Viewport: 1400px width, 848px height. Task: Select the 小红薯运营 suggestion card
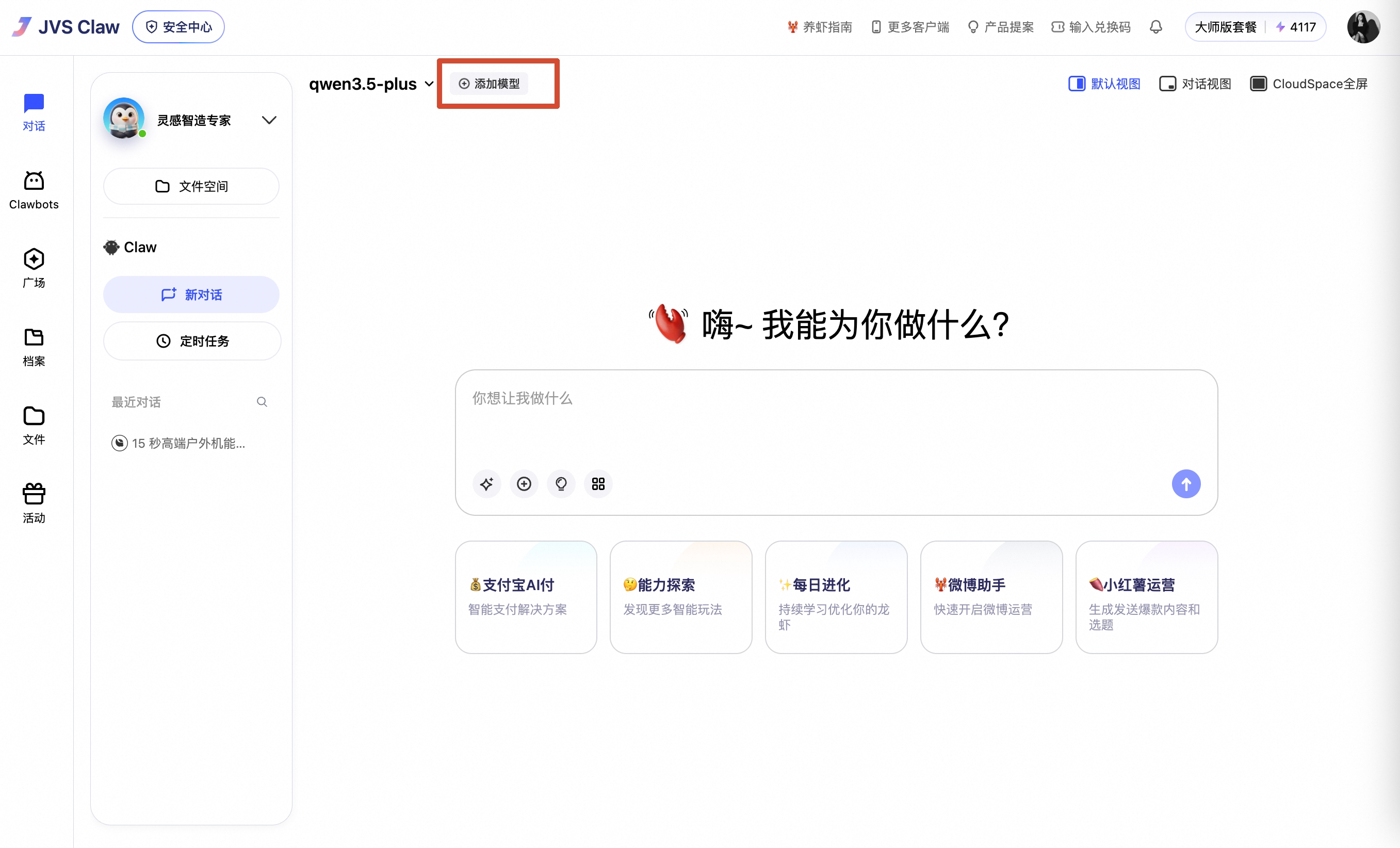(x=1146, y=596)
